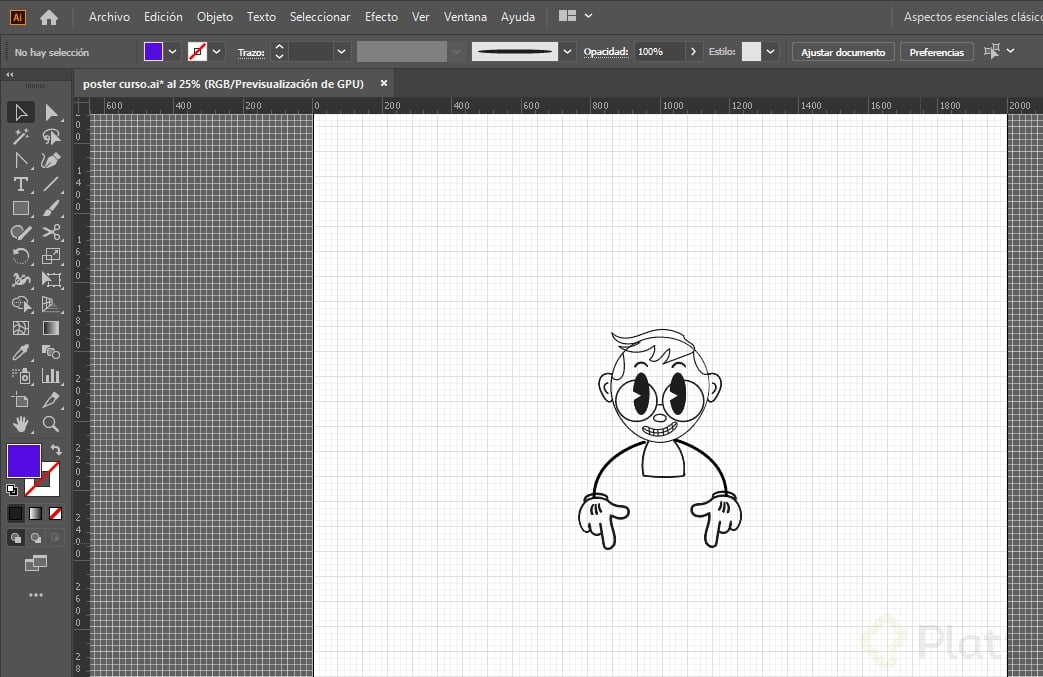
Task: Open the Objeto menu
Action: tap(214, 17)
